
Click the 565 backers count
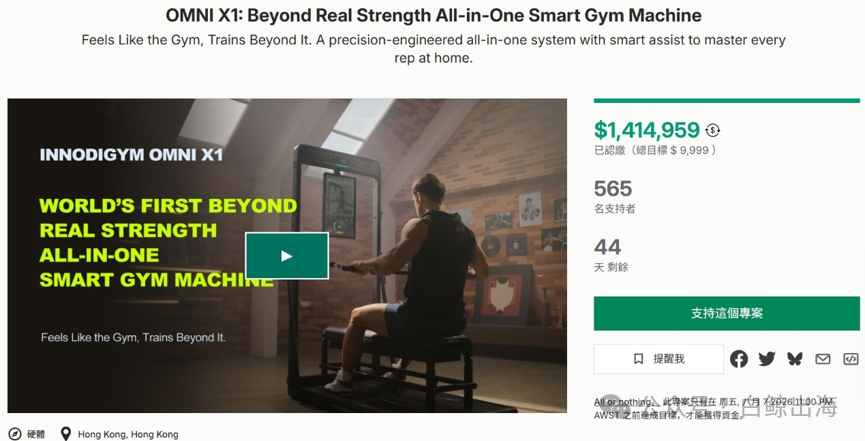pyautogui.click(x=613, y=189)
